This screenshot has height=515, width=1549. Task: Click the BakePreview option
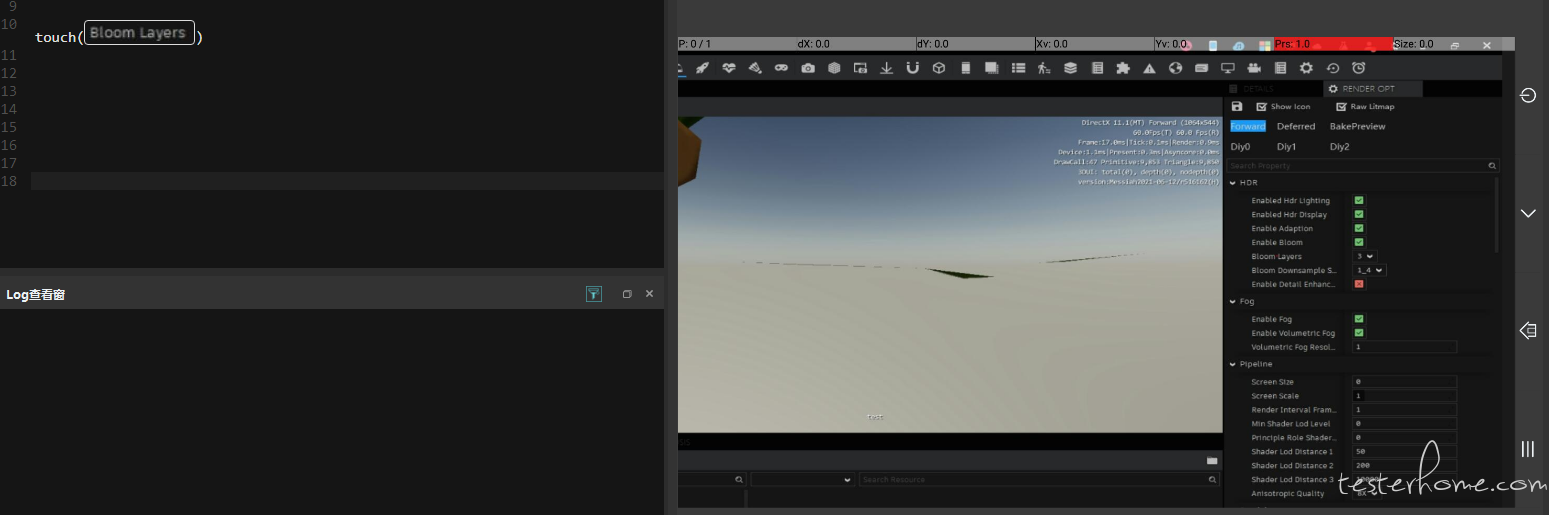[1357, 126]
